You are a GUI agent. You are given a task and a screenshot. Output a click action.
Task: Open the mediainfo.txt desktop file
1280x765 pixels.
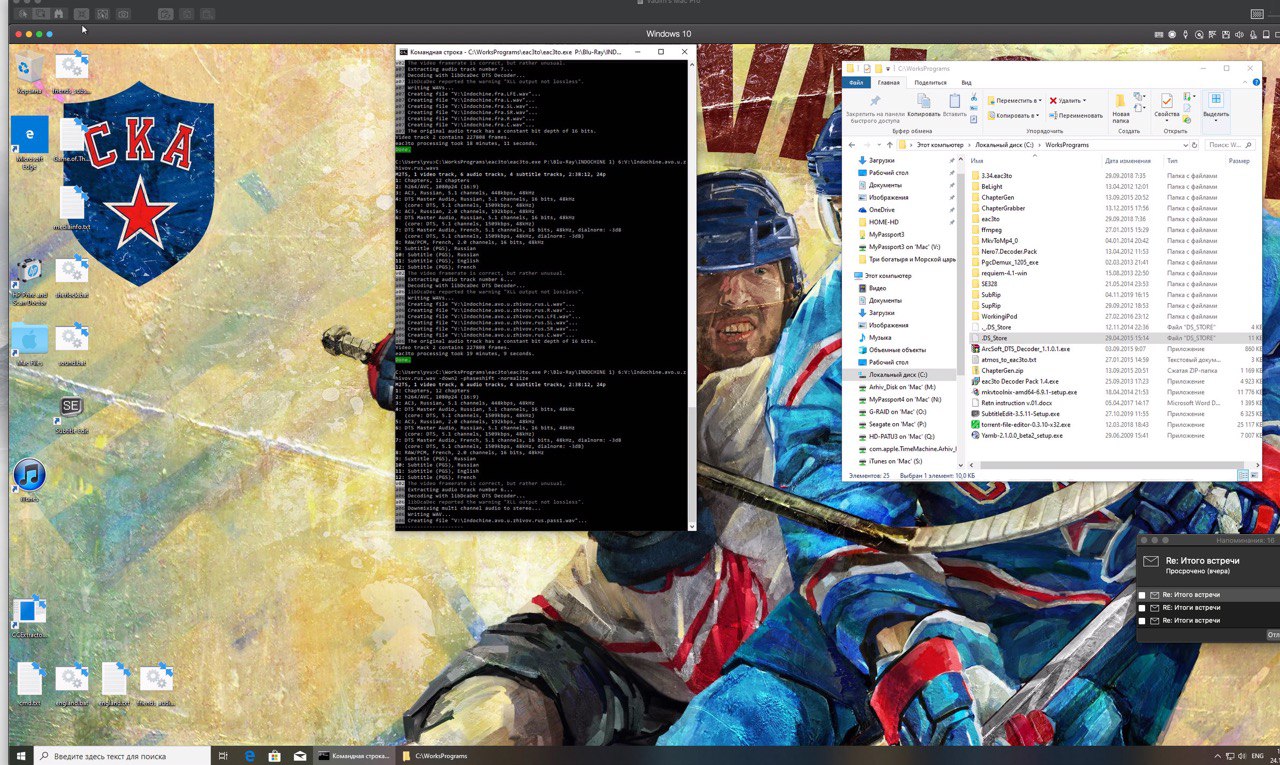71,208
